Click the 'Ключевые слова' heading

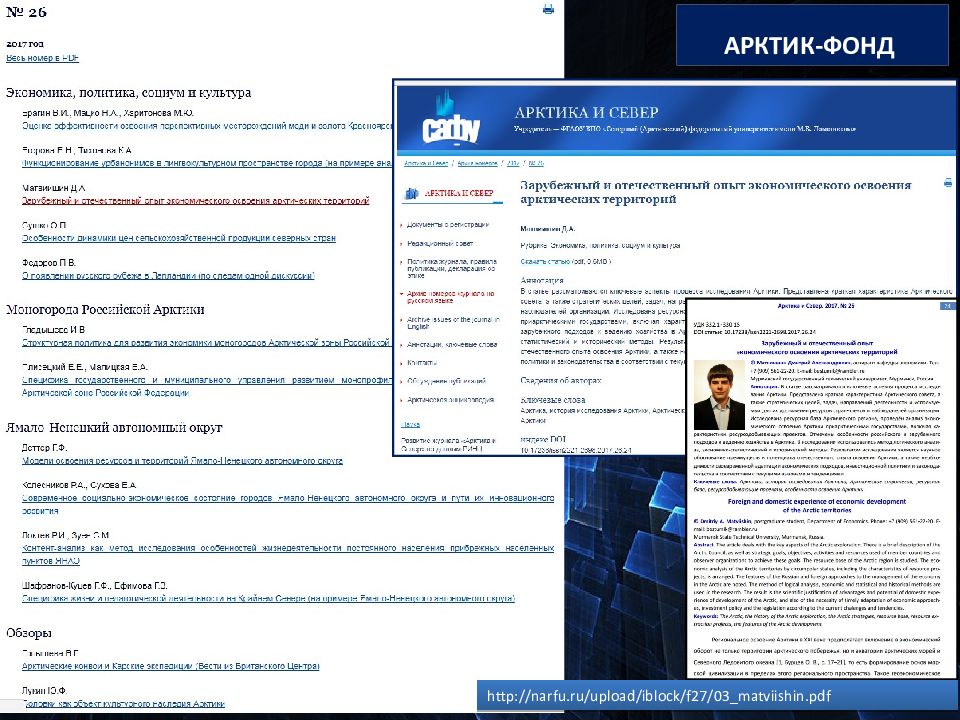[552, 400]
